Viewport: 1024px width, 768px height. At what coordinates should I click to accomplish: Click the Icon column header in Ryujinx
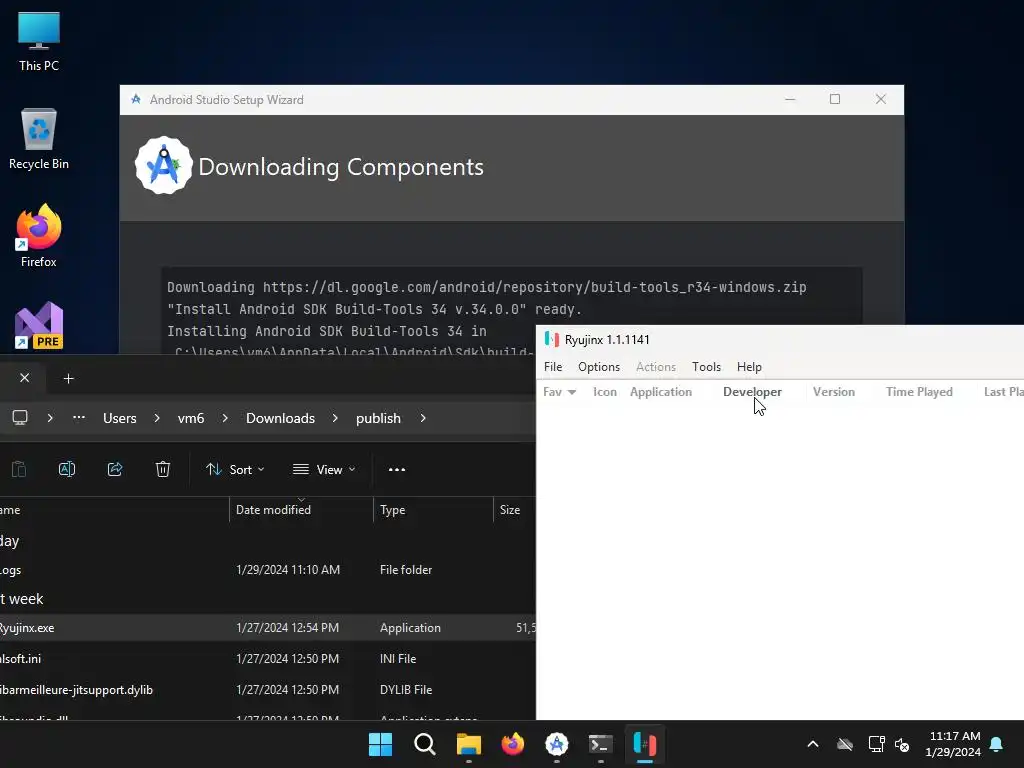point(605,392)
